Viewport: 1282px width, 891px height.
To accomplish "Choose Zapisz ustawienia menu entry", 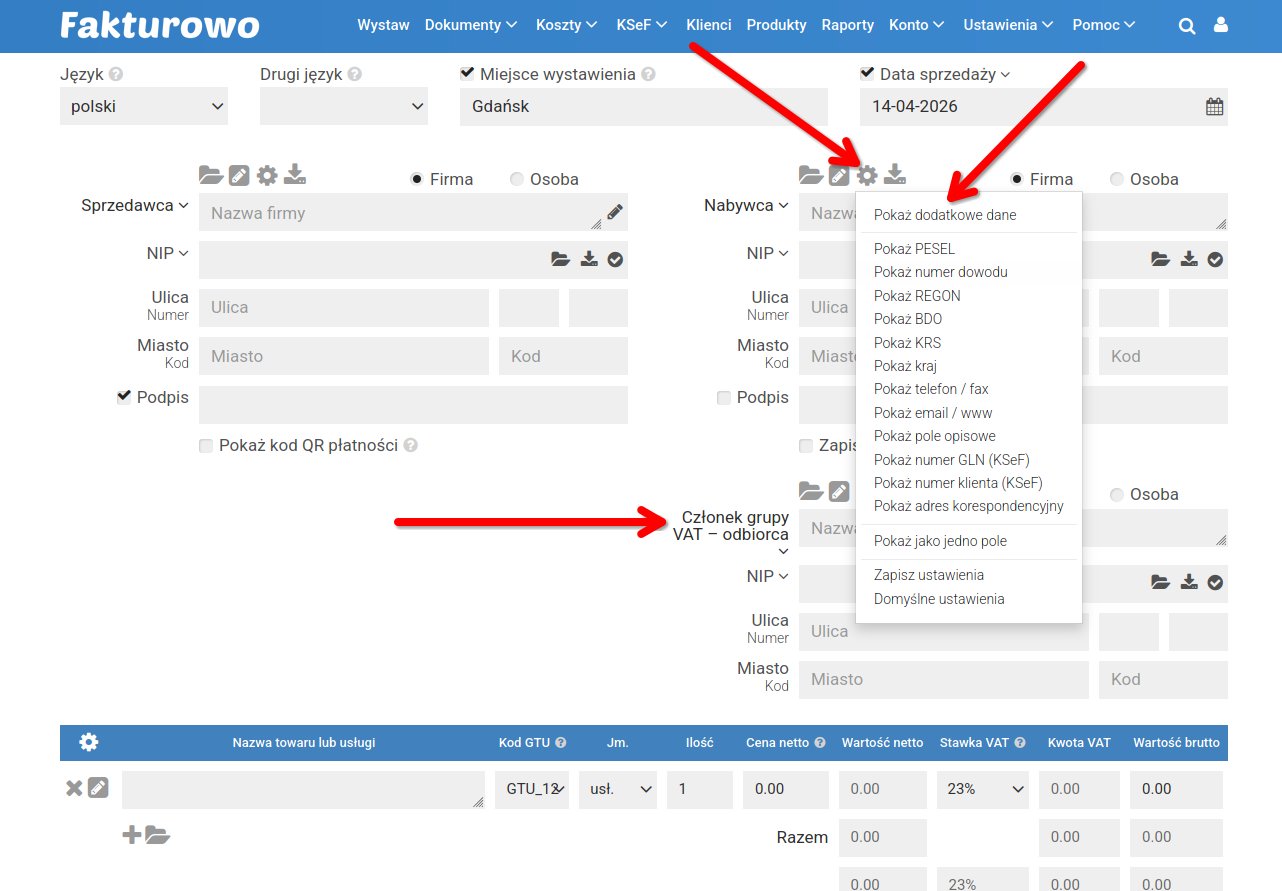I will pyautogui.click(x=929, y=575).
